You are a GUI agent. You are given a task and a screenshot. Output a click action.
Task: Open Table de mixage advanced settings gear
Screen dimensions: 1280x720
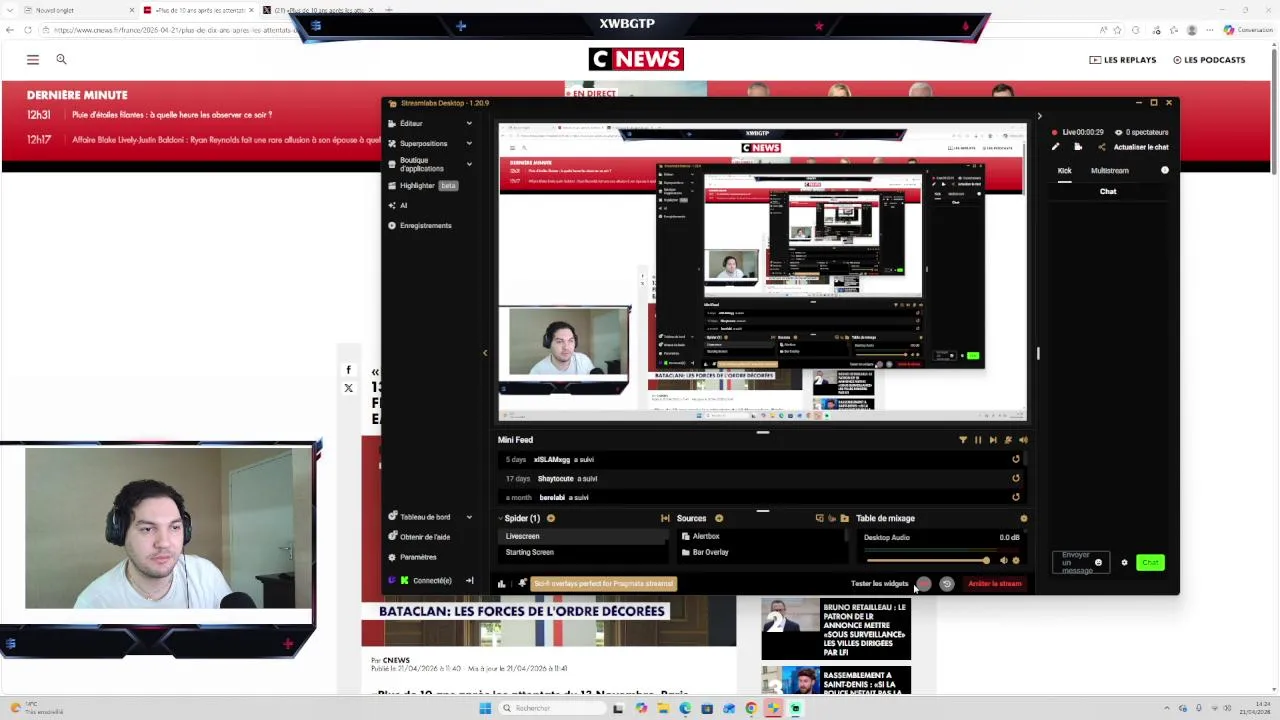click(x=1023, y=518)
